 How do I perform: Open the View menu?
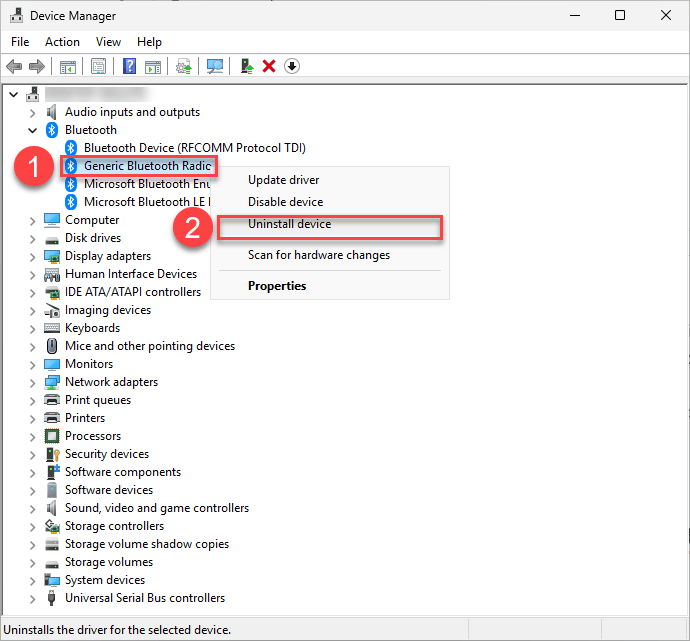pyautogui.click(x=108, y=42)
